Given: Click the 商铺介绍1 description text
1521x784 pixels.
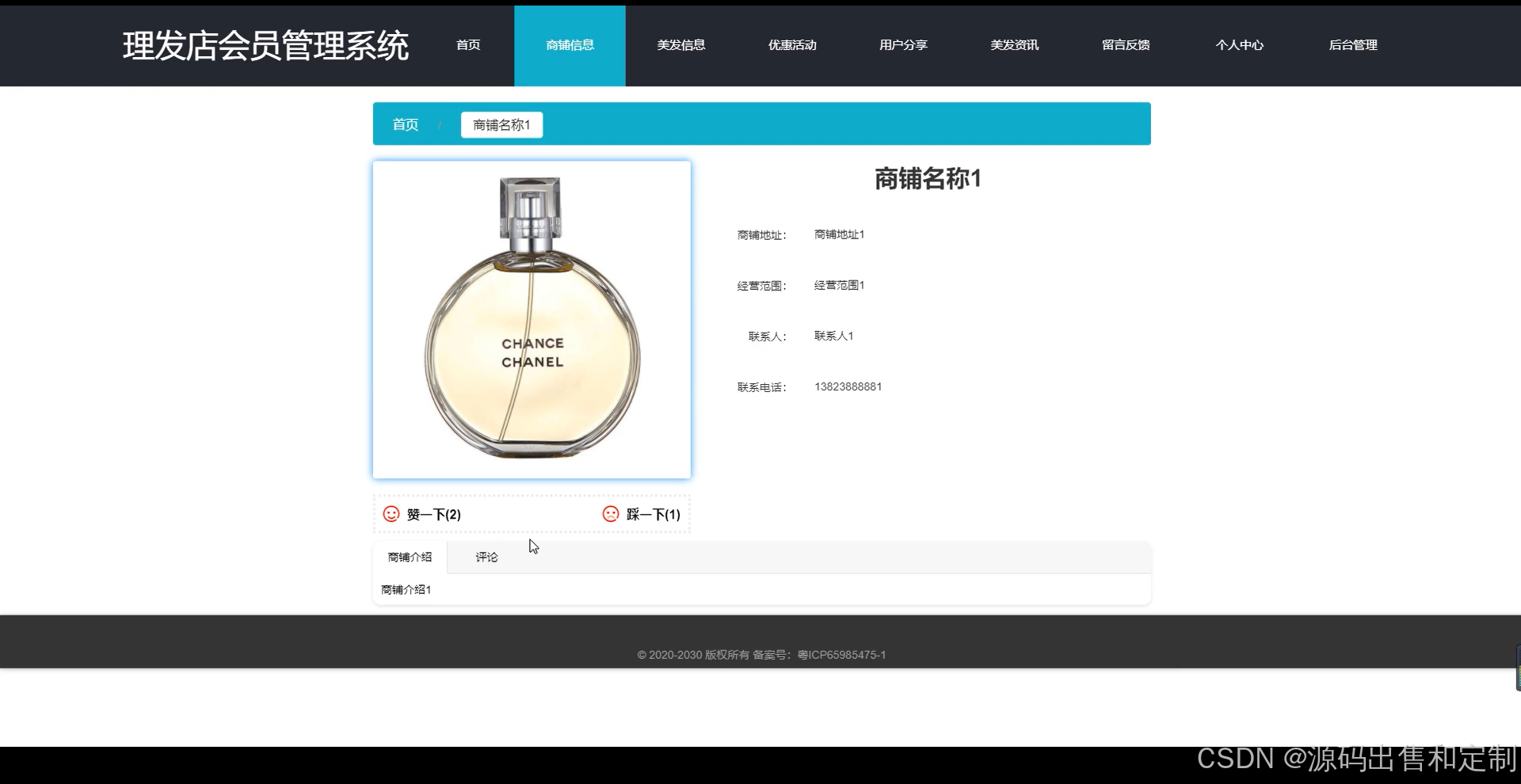Looking at the screenshot, I should click(x=406, y=590).
